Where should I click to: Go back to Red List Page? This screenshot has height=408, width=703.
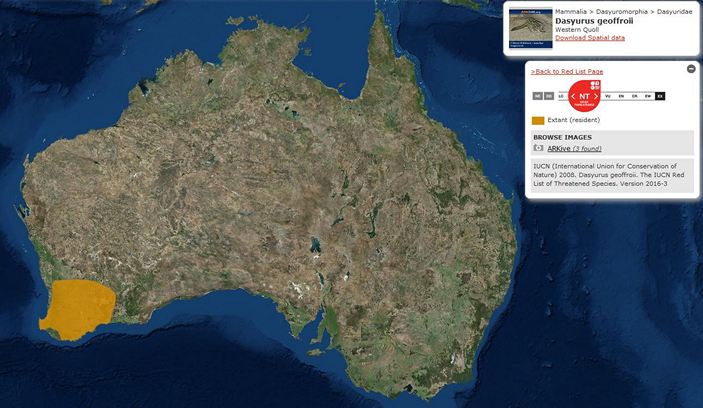coord(566,72)
